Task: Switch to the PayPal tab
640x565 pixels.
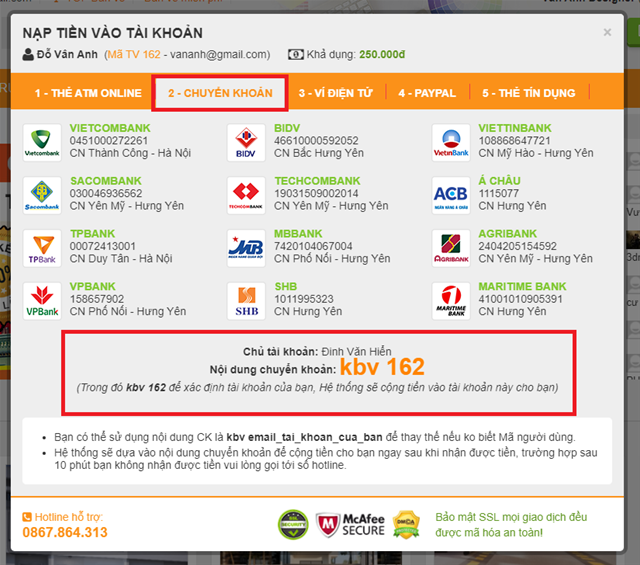Action: 427,93
